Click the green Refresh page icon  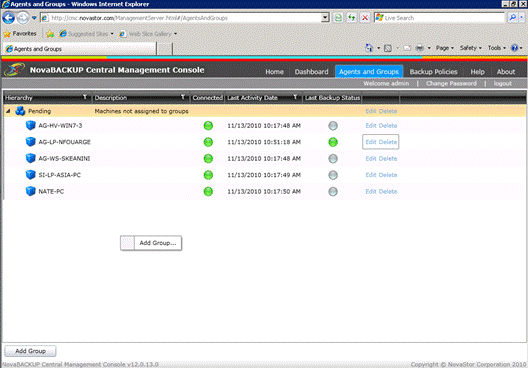click(x=352, y=18)
